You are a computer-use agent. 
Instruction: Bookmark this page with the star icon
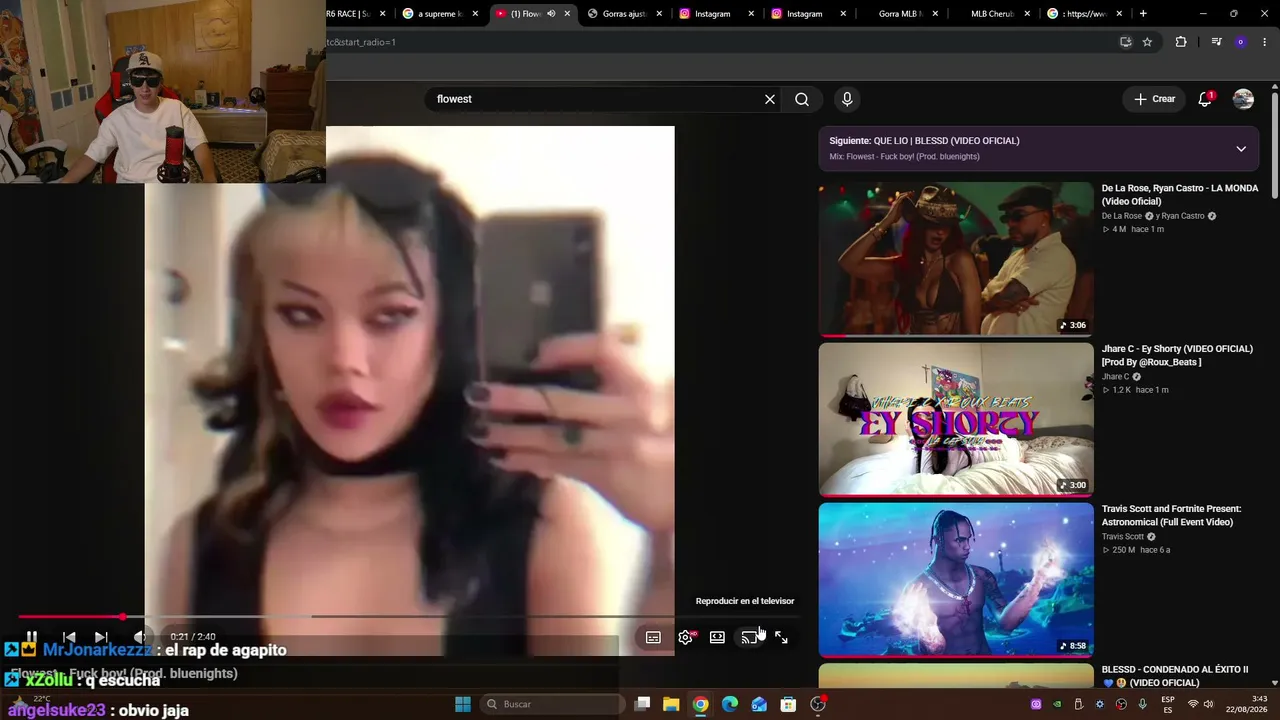(x=1147, y=42)
